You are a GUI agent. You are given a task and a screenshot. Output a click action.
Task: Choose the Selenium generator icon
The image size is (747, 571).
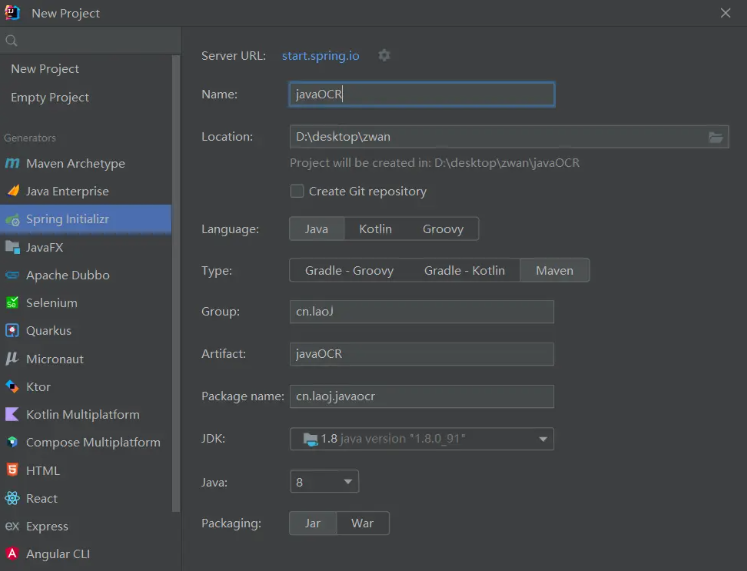click(12, 303)
